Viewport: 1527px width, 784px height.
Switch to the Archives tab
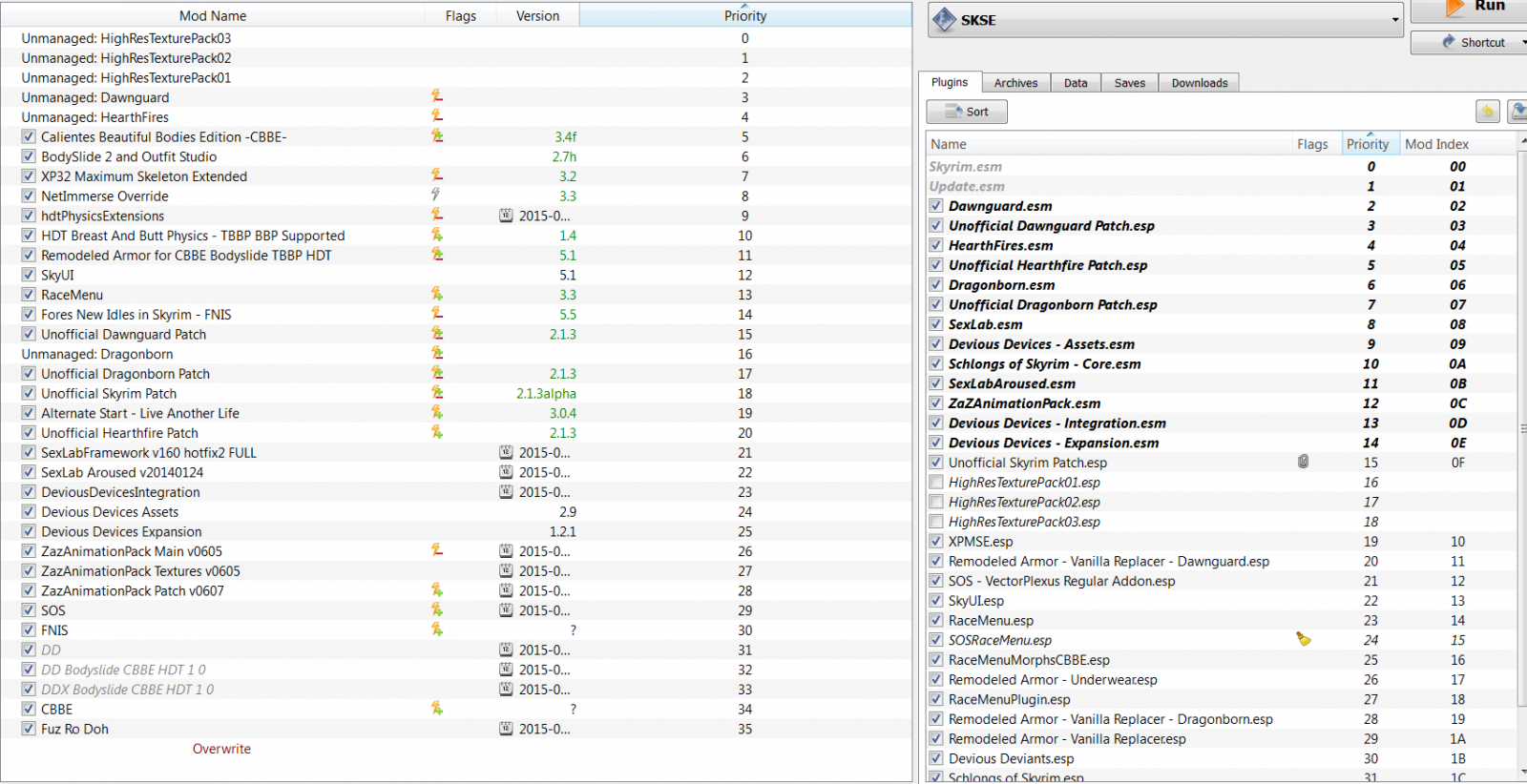(x=1015, y=83)
